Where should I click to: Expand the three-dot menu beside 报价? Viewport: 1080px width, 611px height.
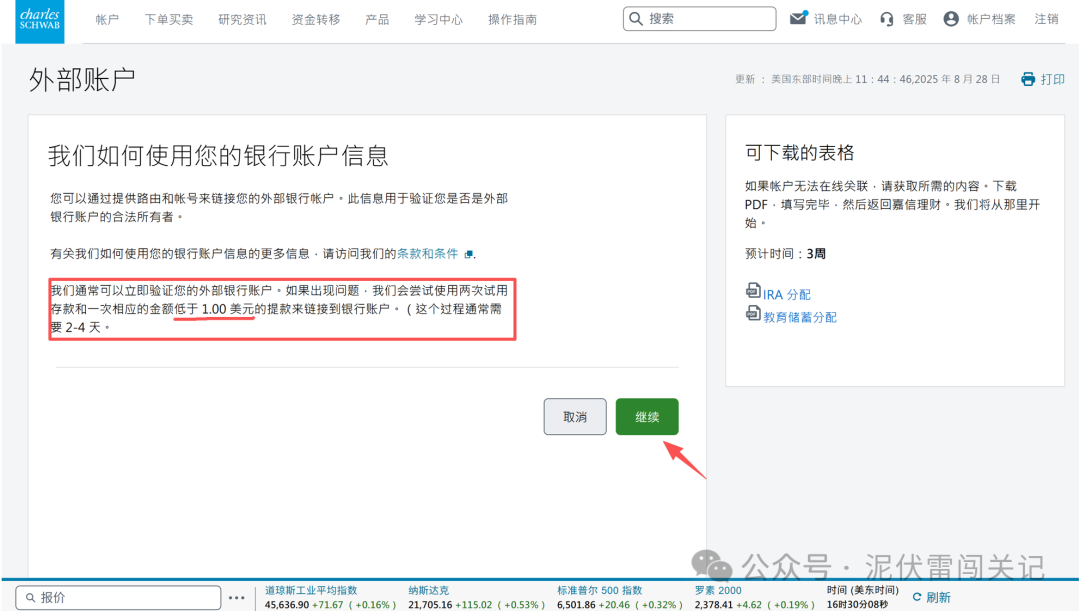pyautogui.click(x=236, y=596)
